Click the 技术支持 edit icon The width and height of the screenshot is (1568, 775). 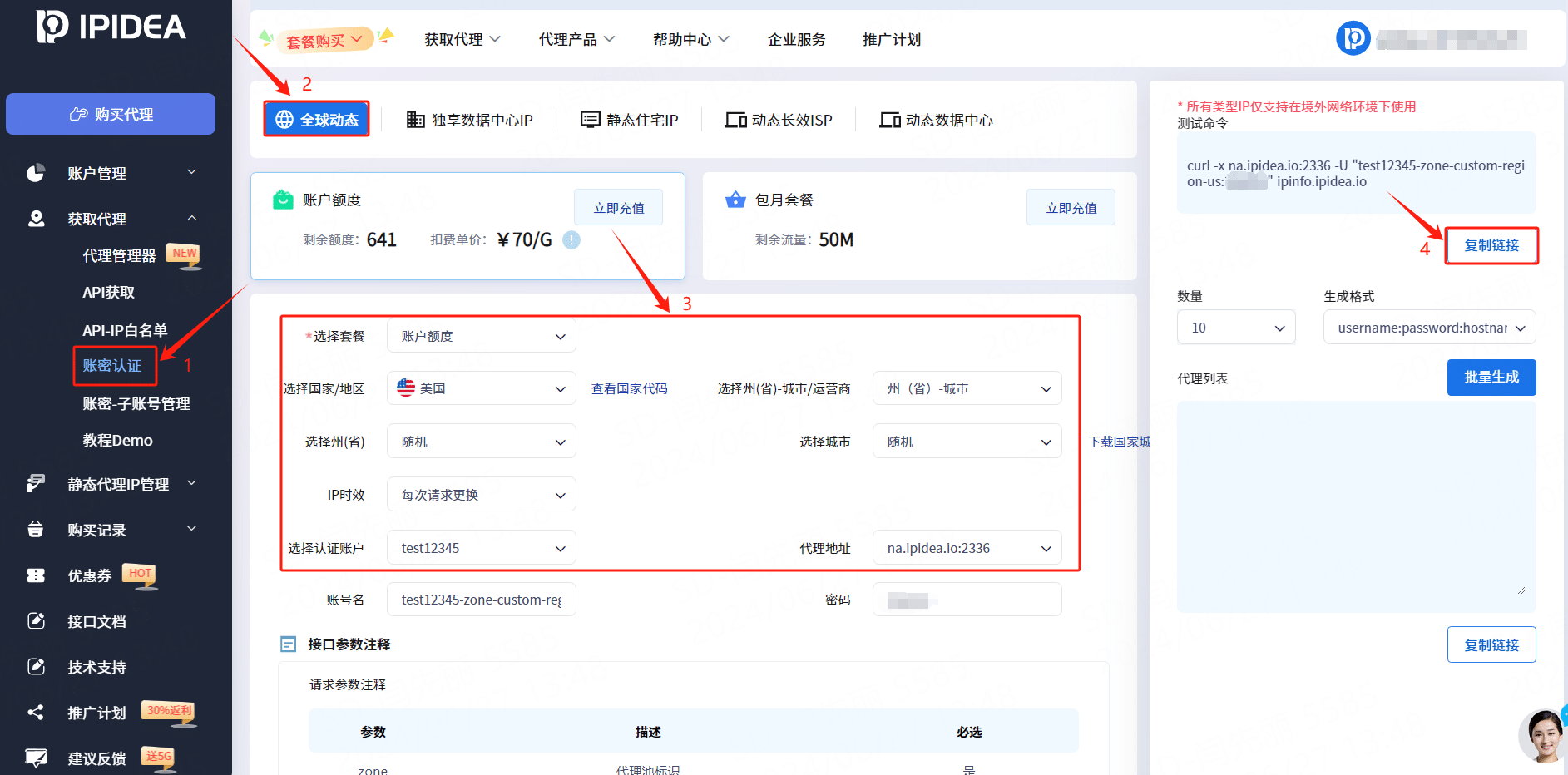point(36,667)
